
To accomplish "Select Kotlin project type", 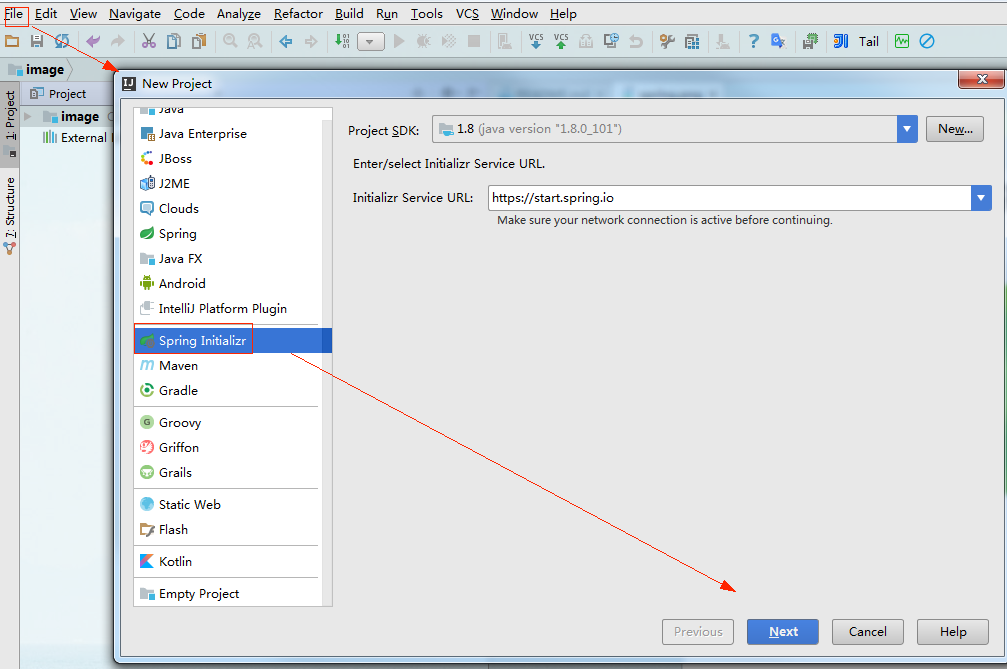I will pyautogui.click(x=228, y=561).
